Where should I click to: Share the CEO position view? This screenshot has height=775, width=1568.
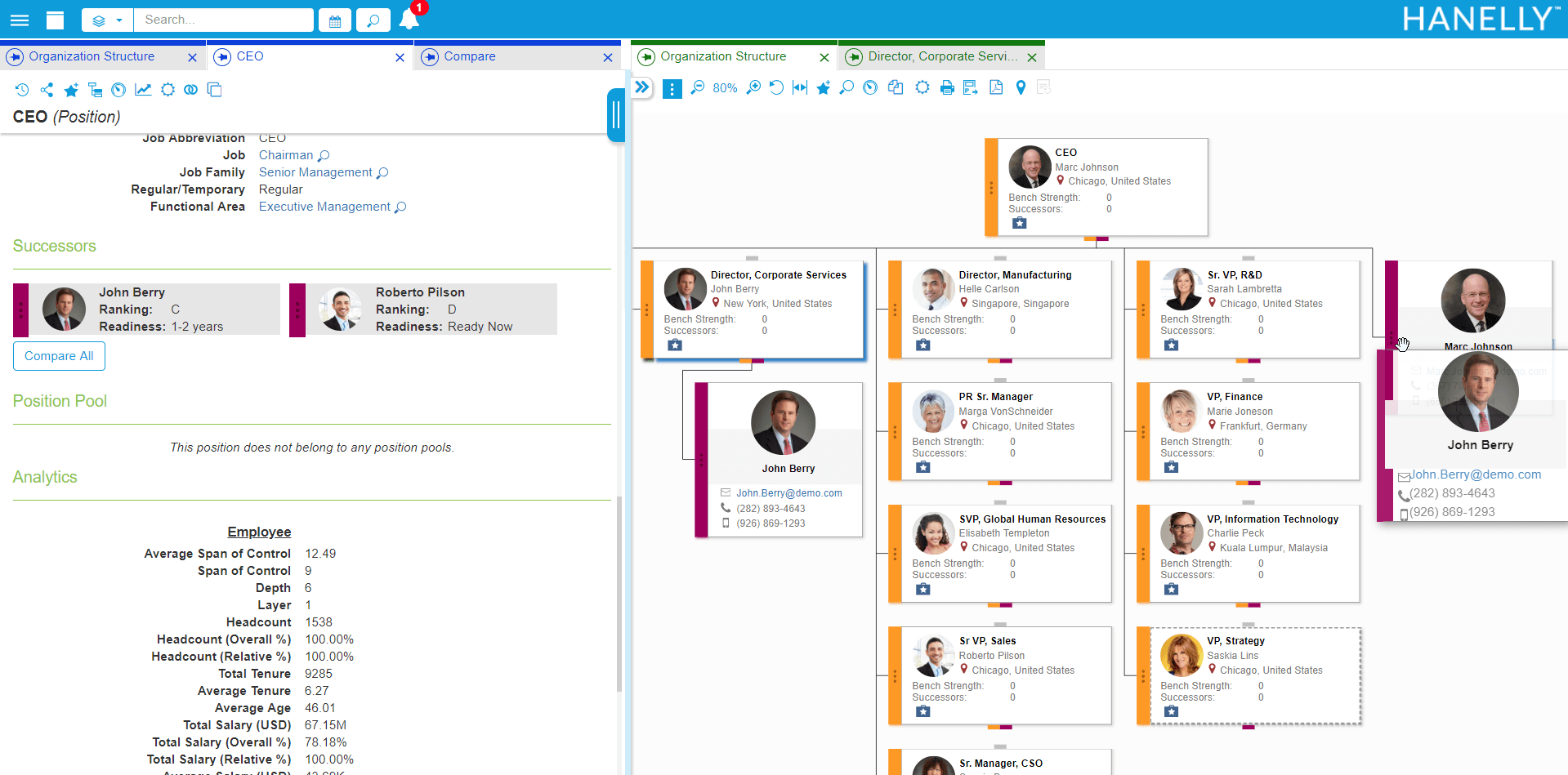coord(47,90)
